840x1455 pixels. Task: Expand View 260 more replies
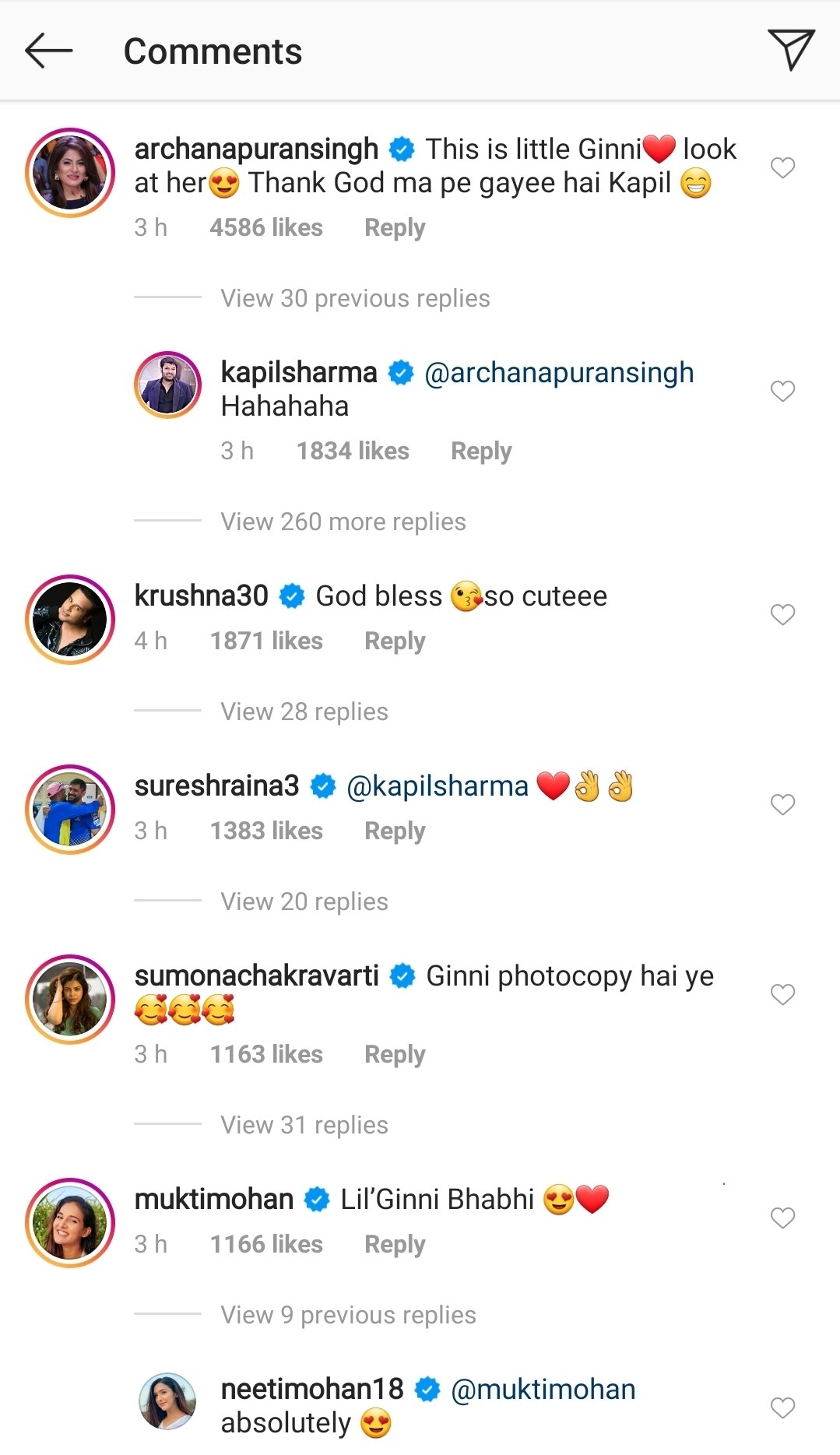click(x=343, y=522)
